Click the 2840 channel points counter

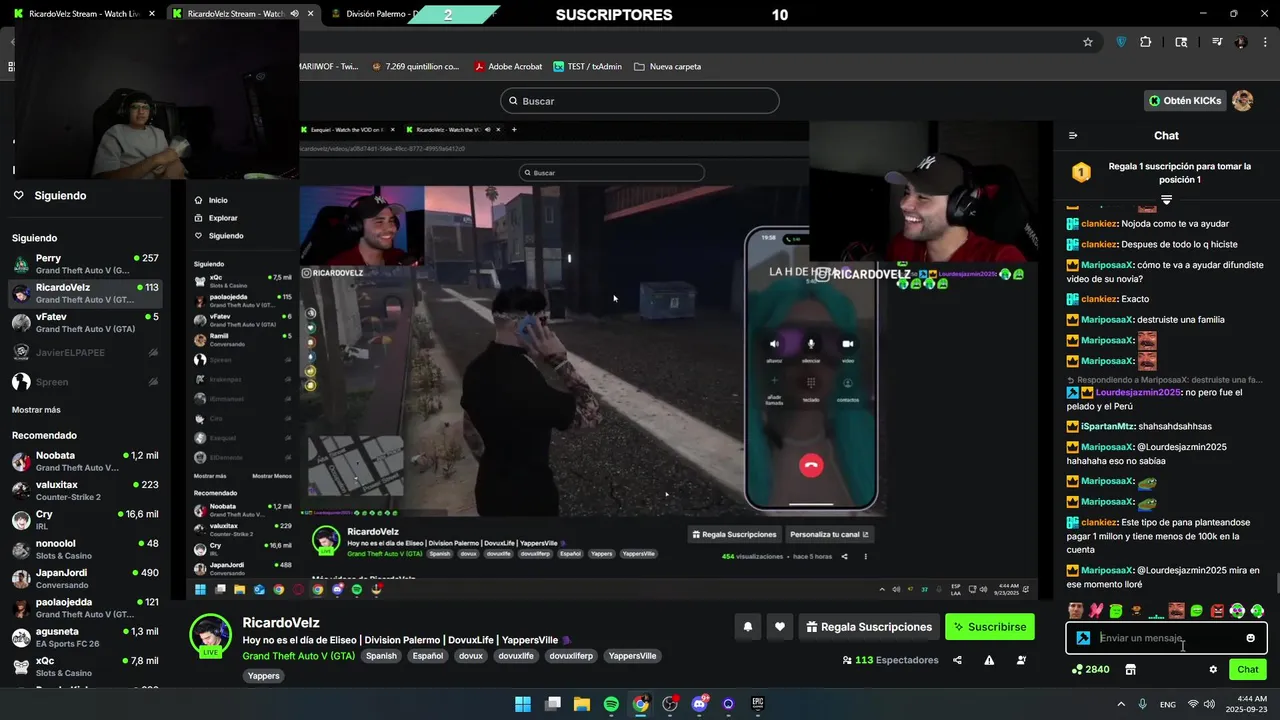tap(1090, 669)
